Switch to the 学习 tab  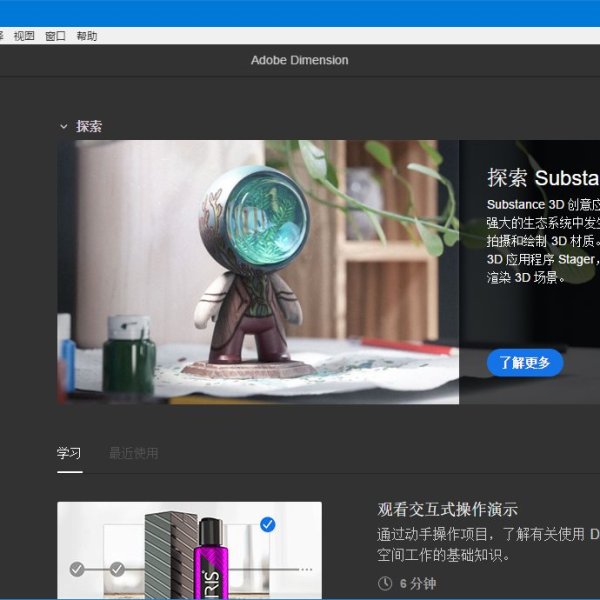pos(69,453)
